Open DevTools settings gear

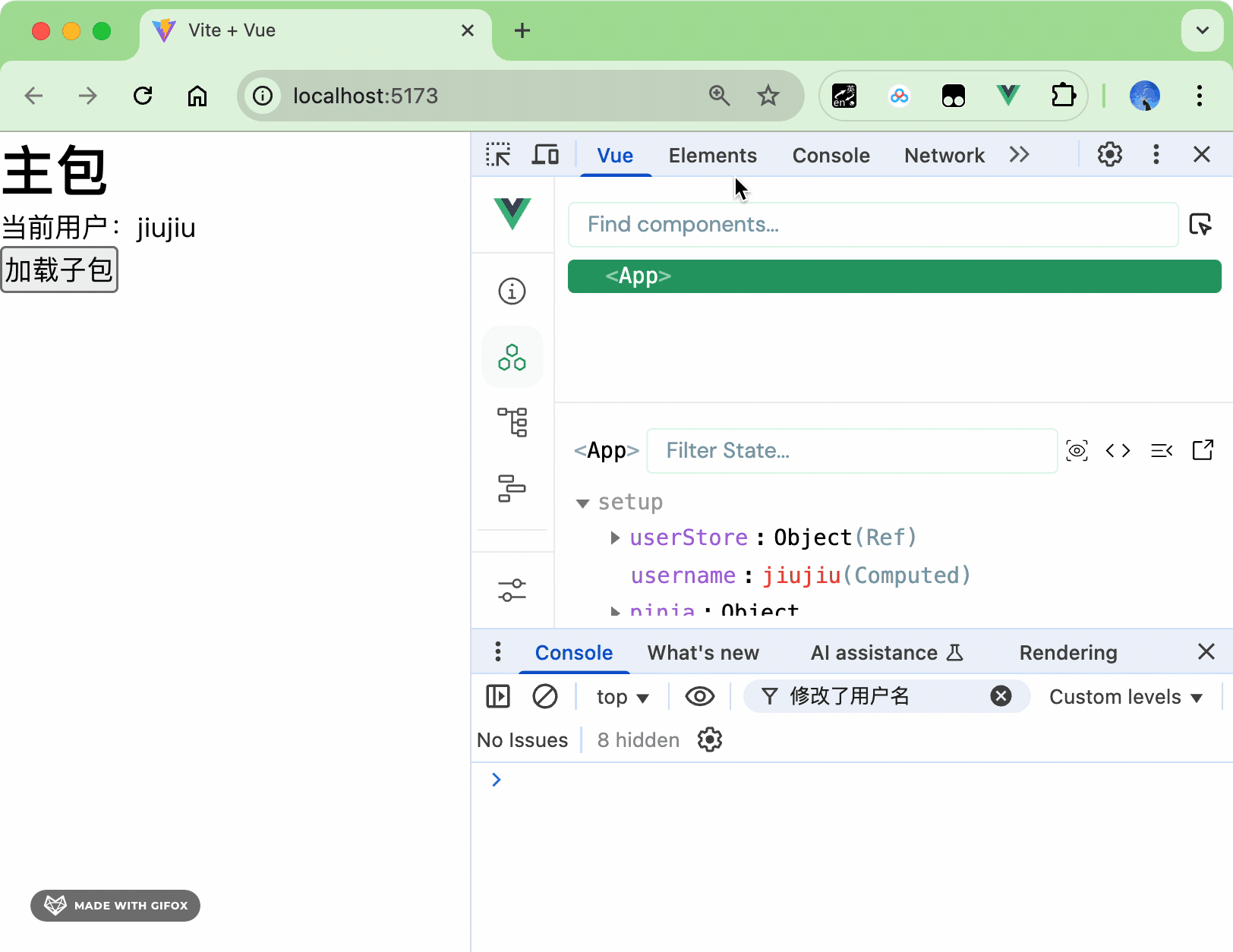click(1110, 155)
